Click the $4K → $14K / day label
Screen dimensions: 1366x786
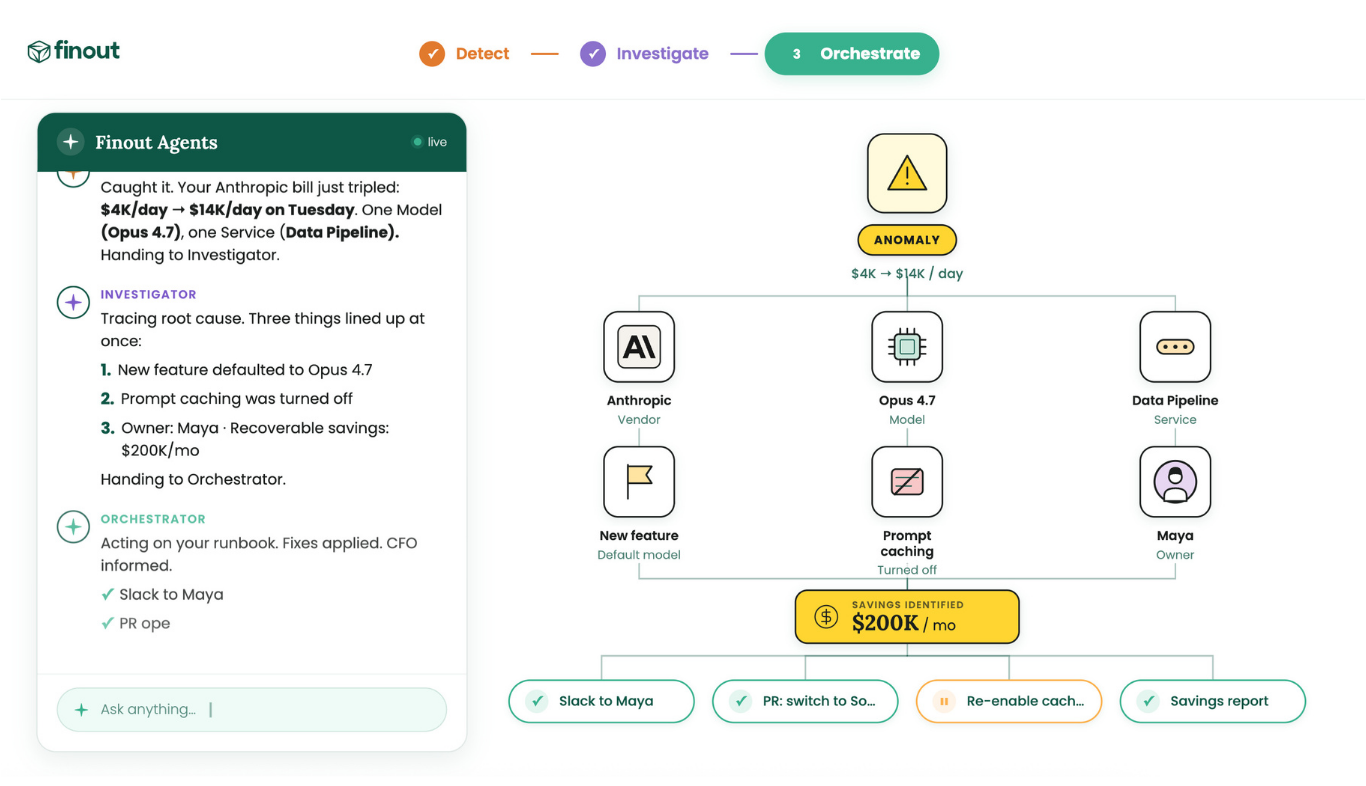pyautogui.click(x=907, y=273)
